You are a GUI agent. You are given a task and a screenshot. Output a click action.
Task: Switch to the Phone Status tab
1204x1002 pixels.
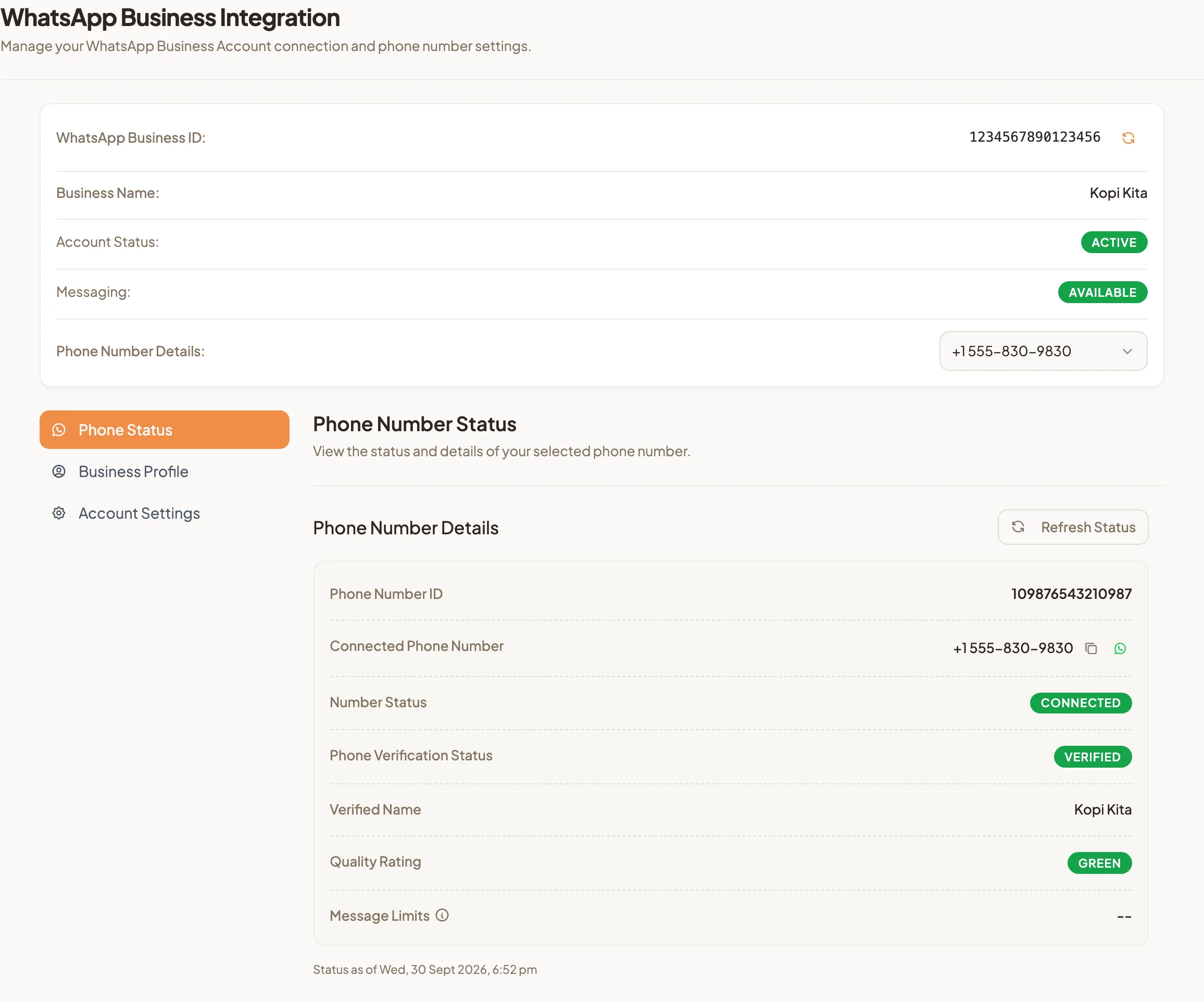tap(165, 430)
